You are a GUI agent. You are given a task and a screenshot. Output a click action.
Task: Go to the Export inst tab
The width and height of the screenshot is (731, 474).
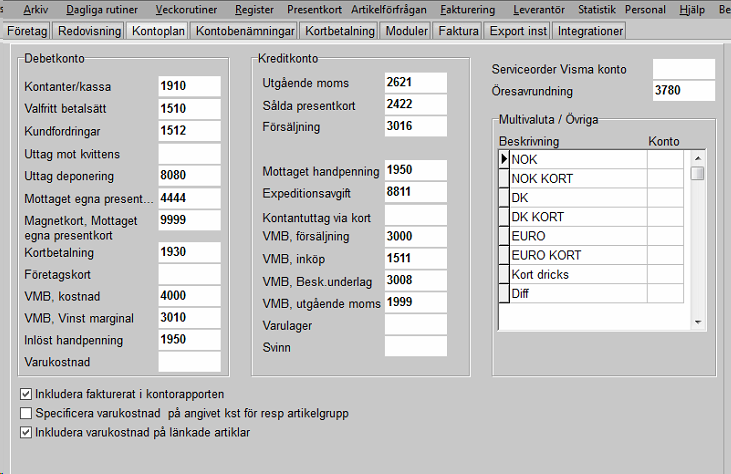click(517, 31)
